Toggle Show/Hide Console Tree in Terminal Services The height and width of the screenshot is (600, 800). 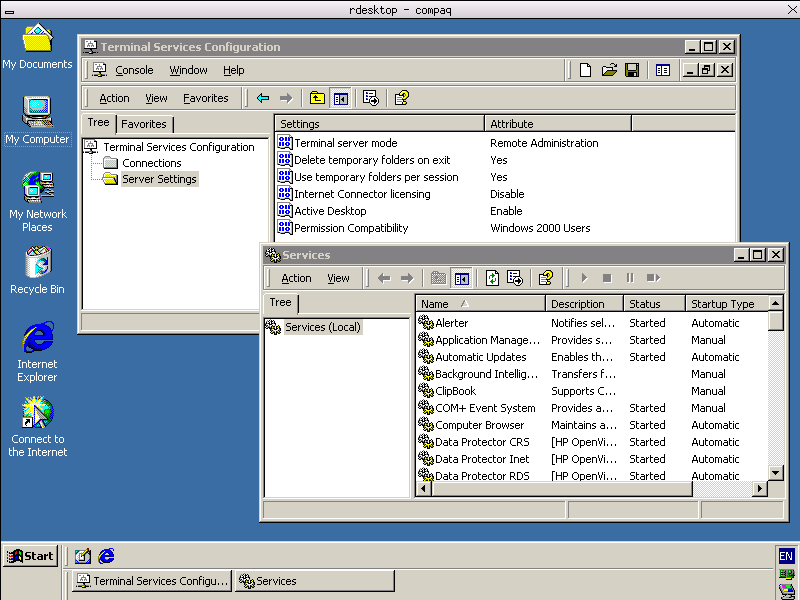pyautogui.click(x=340, y=98)
